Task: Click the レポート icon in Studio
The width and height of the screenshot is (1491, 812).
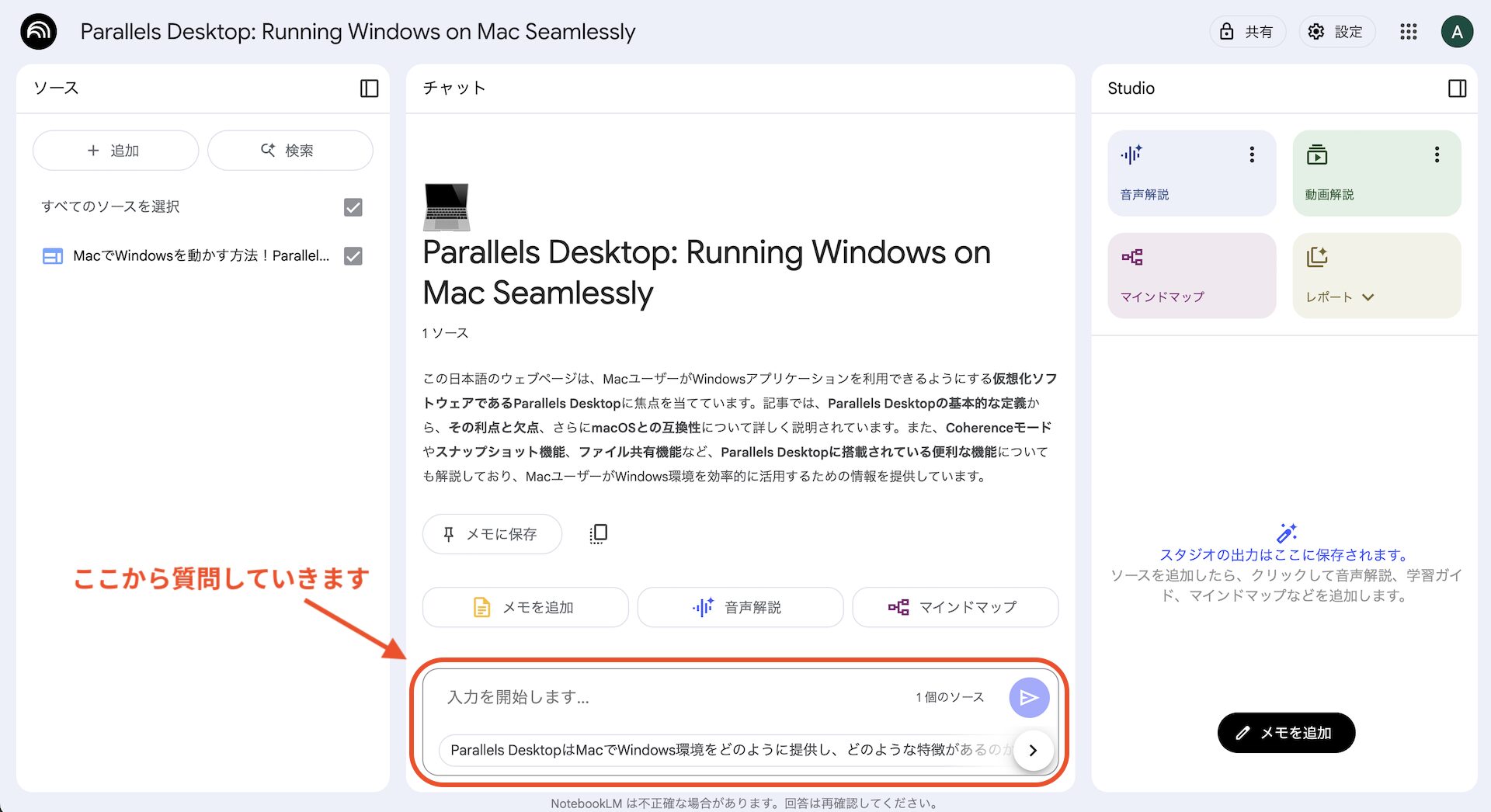Action: coord(1317,257)
